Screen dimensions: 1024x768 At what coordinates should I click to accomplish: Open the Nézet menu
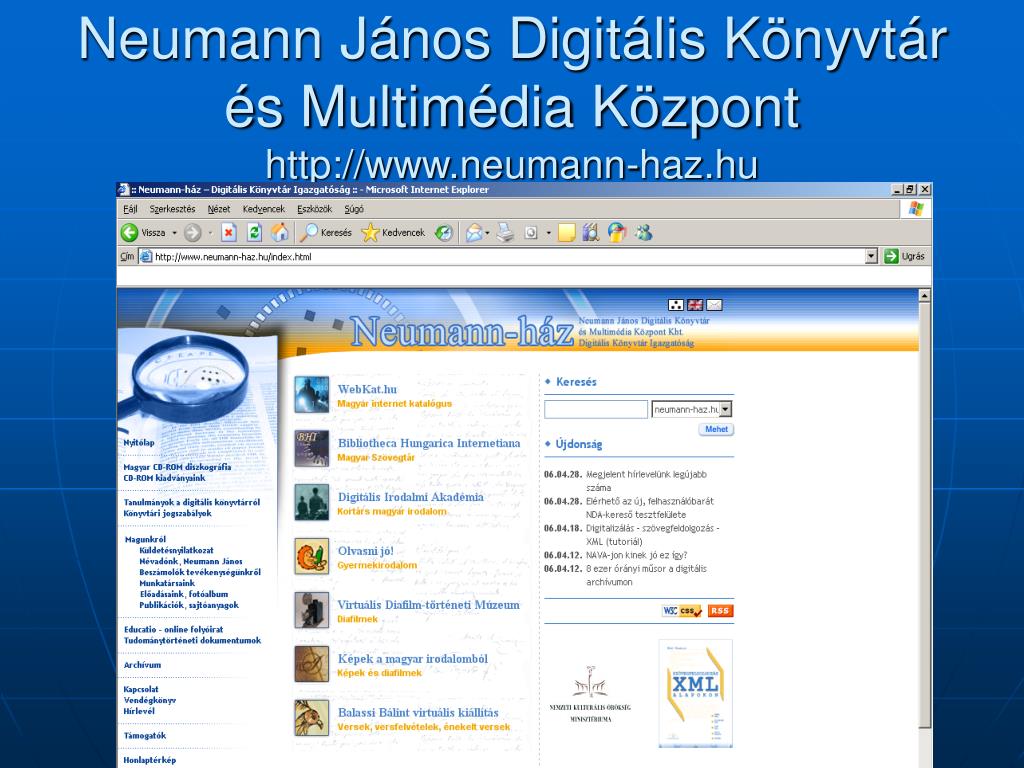tap(219, 209)
